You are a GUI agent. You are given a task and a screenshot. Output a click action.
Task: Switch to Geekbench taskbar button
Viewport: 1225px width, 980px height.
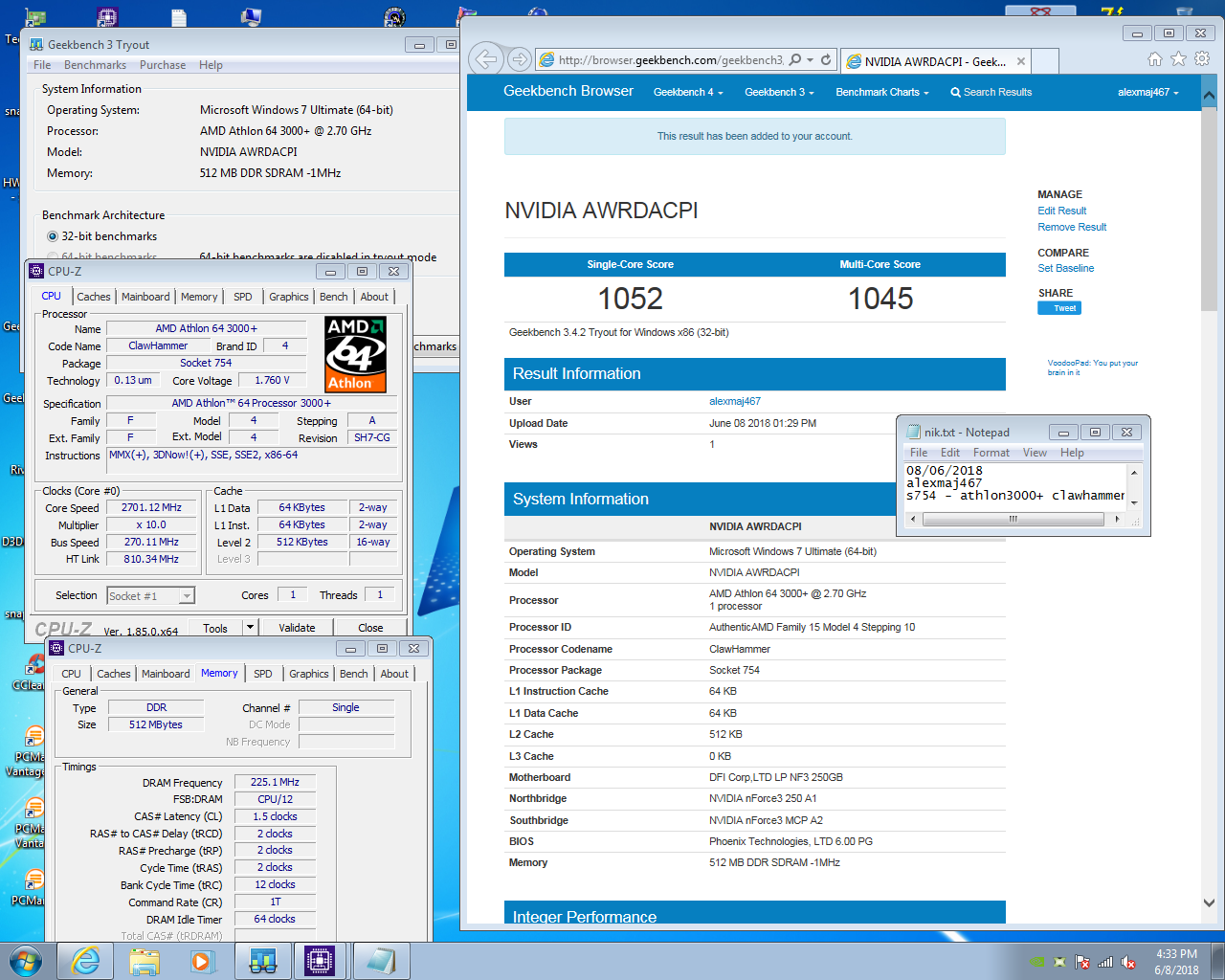(x=263, y=961)
